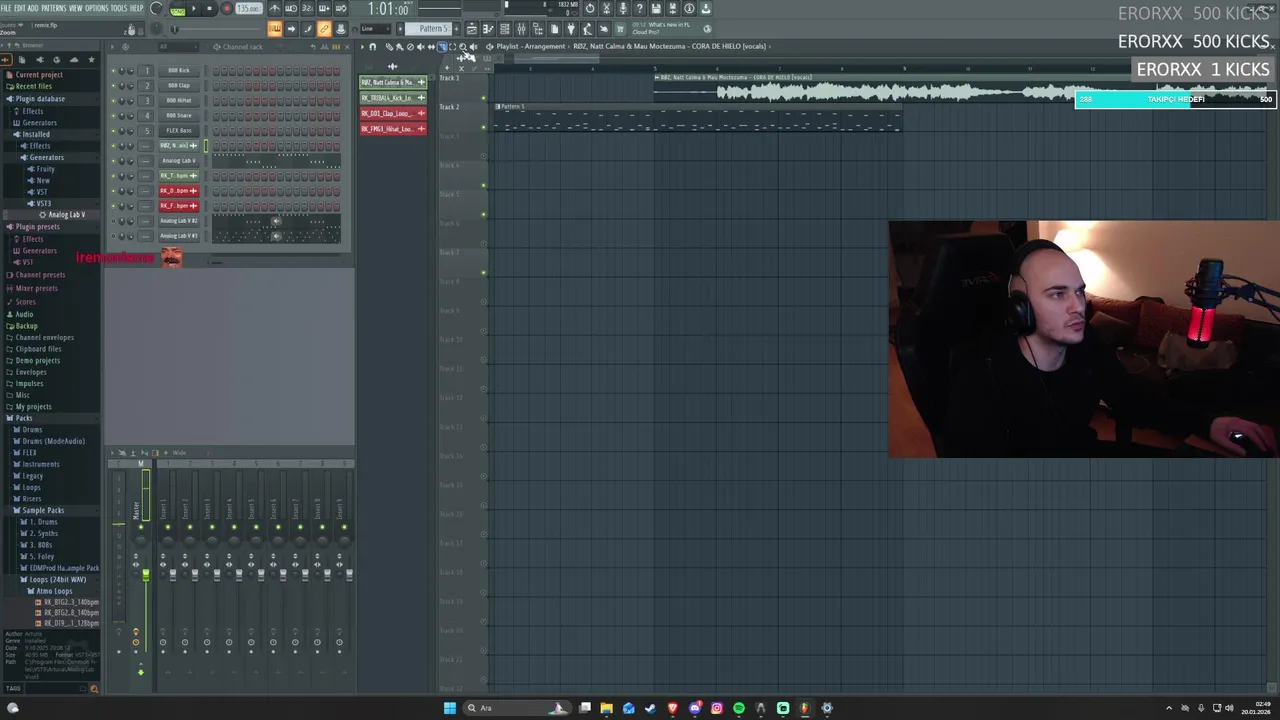This screenshot has height=720, width=1280.
Task: Open the playlist view from the toolbar
Action: point(472,29)
